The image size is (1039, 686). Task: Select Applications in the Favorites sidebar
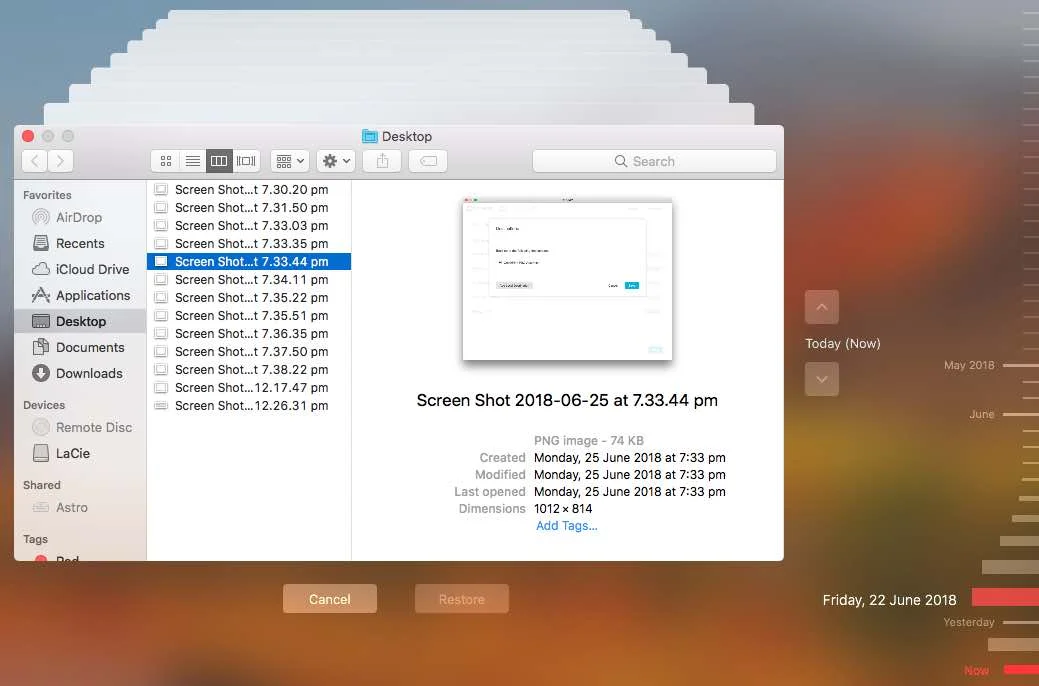tap(90, 295)
